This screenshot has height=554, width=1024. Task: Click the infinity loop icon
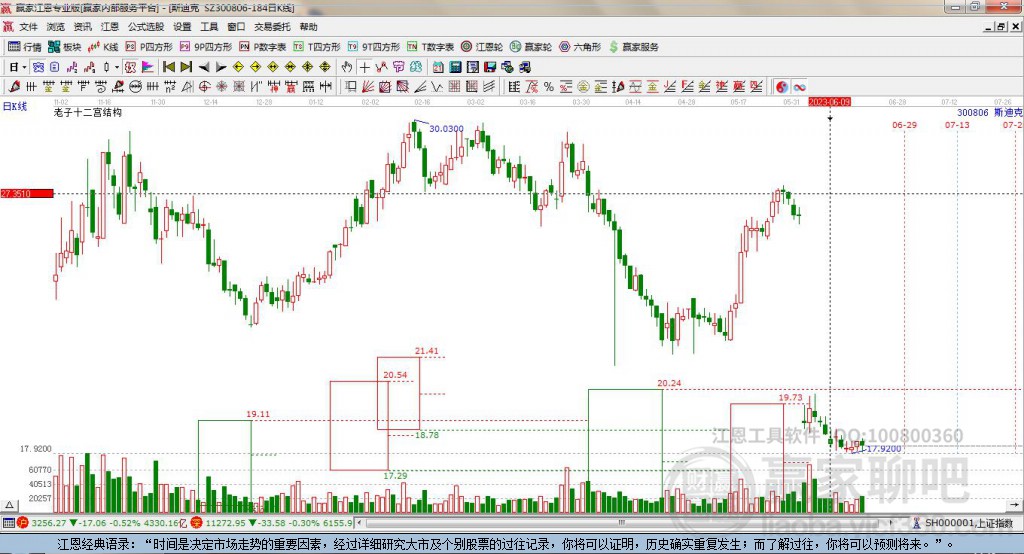tap(799, 86)
